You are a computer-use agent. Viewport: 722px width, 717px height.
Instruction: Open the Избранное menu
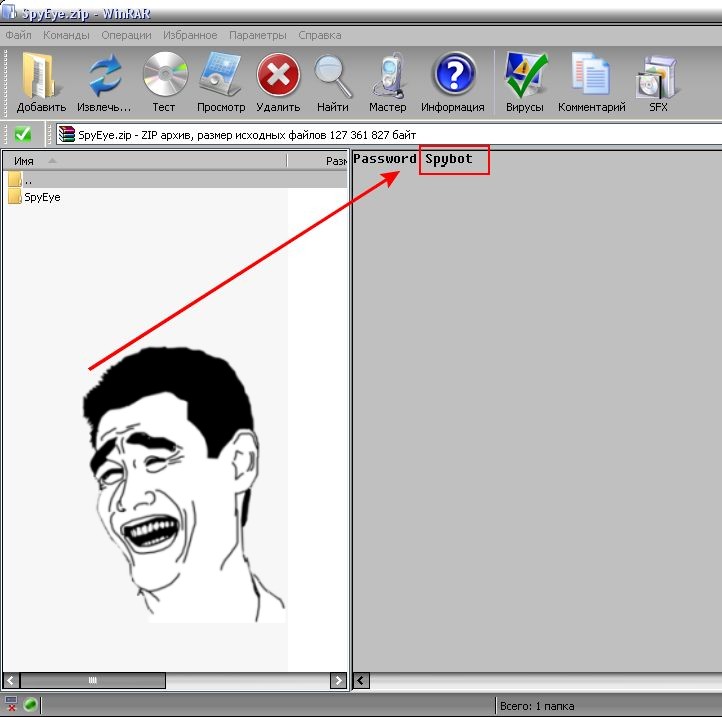(x=190, y=35)
